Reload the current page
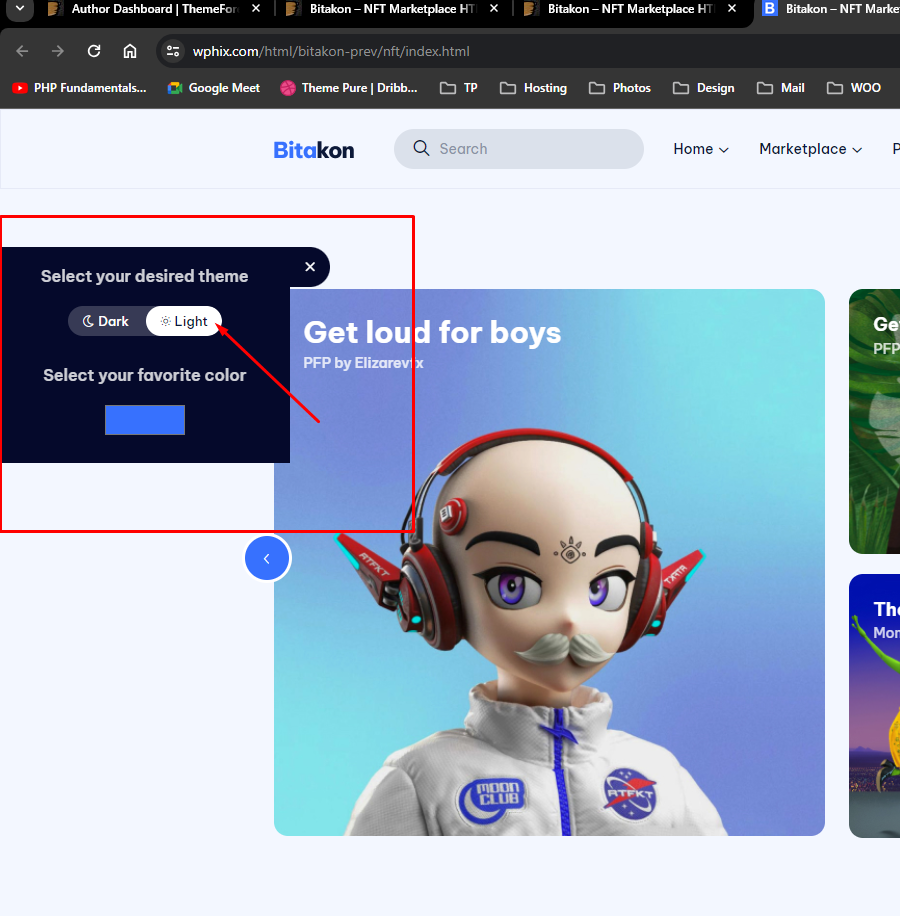The image size is (900, 916). click(x=94, y=51)
